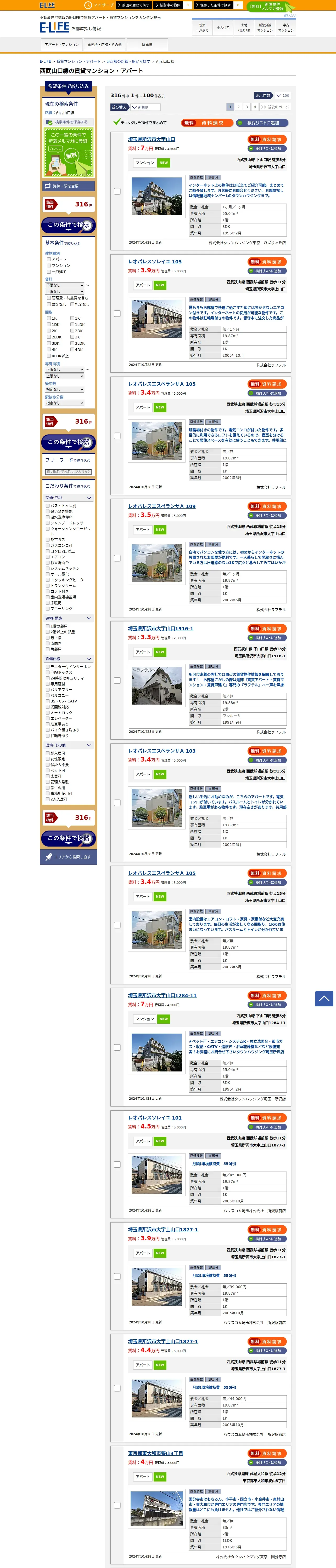
Task: Click the bulk 無料 資料請求 button above listings
Action: [x=207, y=122]
